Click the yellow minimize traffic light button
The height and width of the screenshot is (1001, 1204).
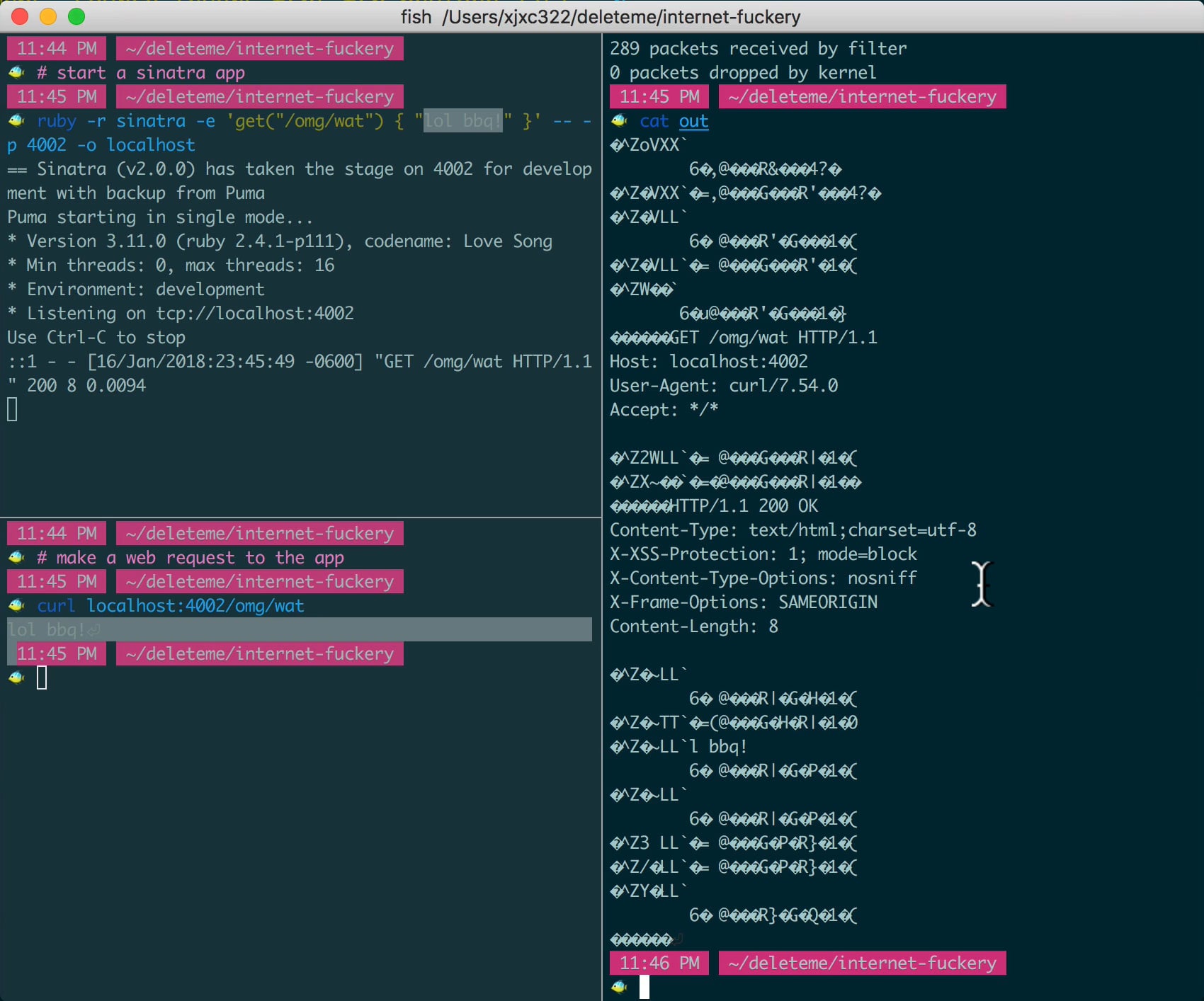(x=47, y=16)
